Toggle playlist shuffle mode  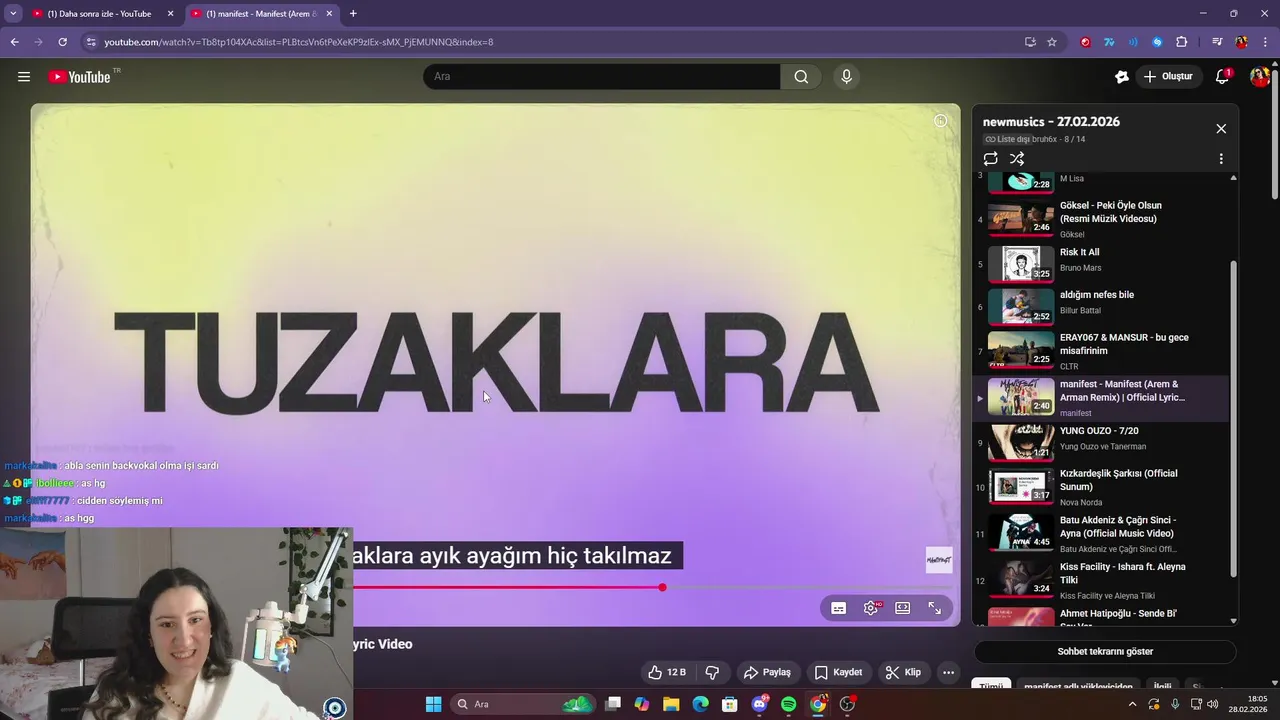coord(1017,159)
